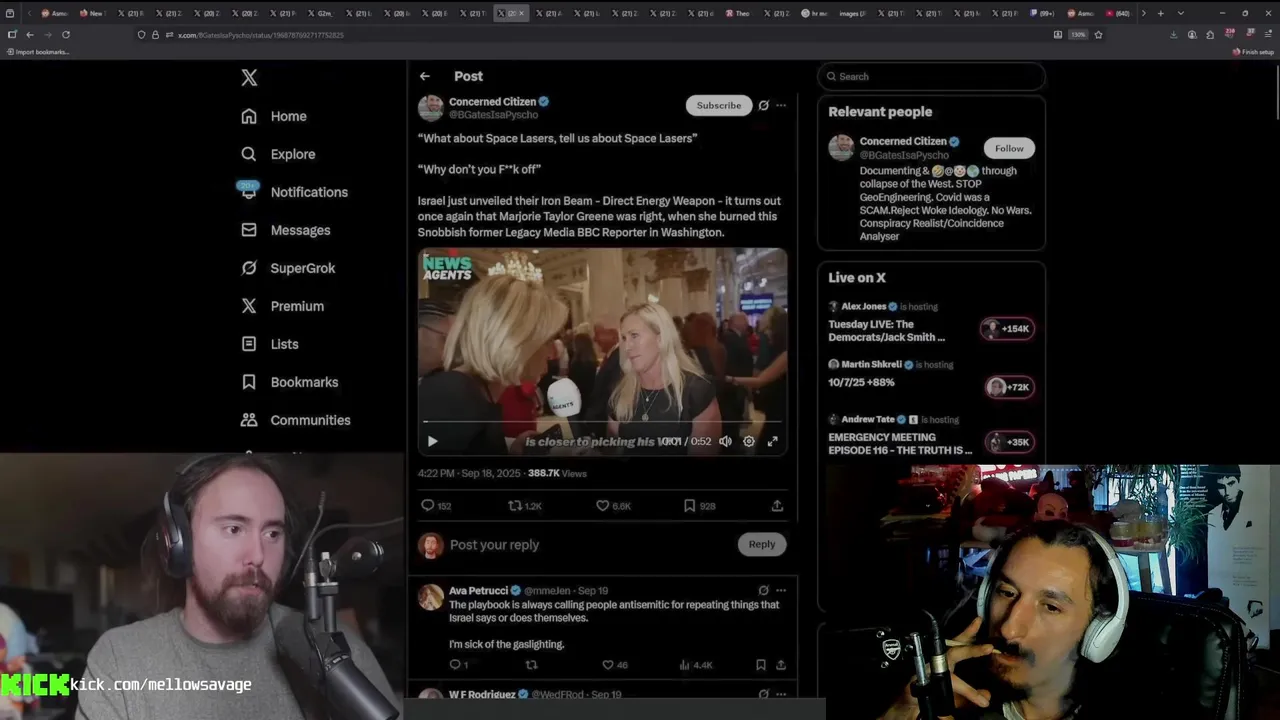Go back with the Post back arrow
This screenshot has height=720, width=1280.
point(425,76)
